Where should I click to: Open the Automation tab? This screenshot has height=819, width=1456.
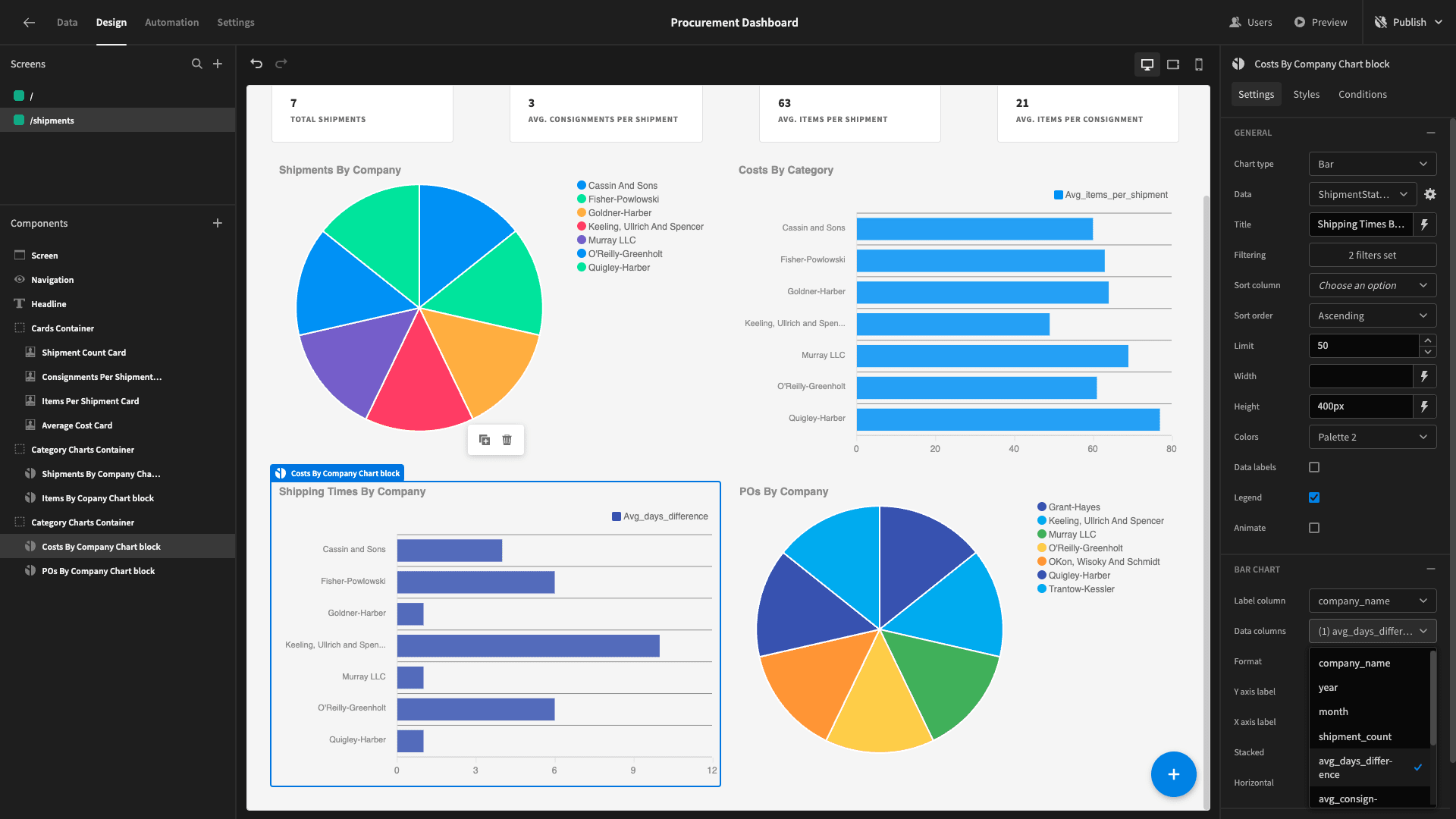(x=171, y=22)
